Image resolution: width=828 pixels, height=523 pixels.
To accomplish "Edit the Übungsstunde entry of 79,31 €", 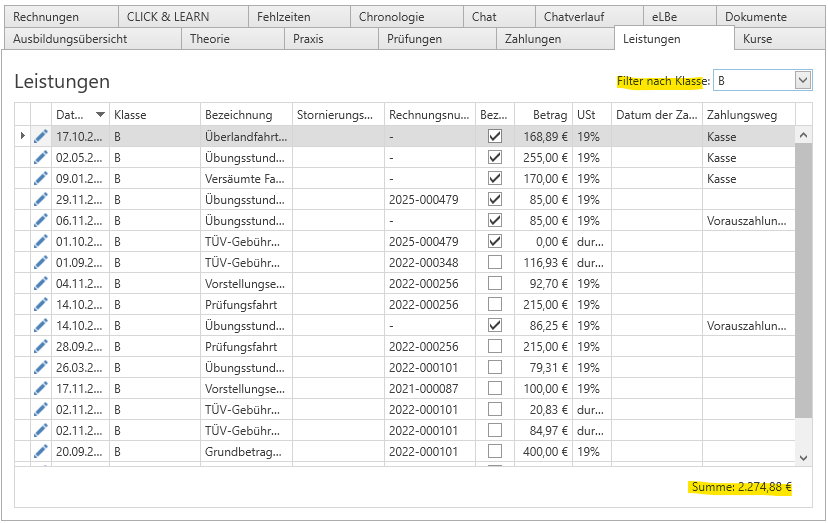I will tap(41, 368).
